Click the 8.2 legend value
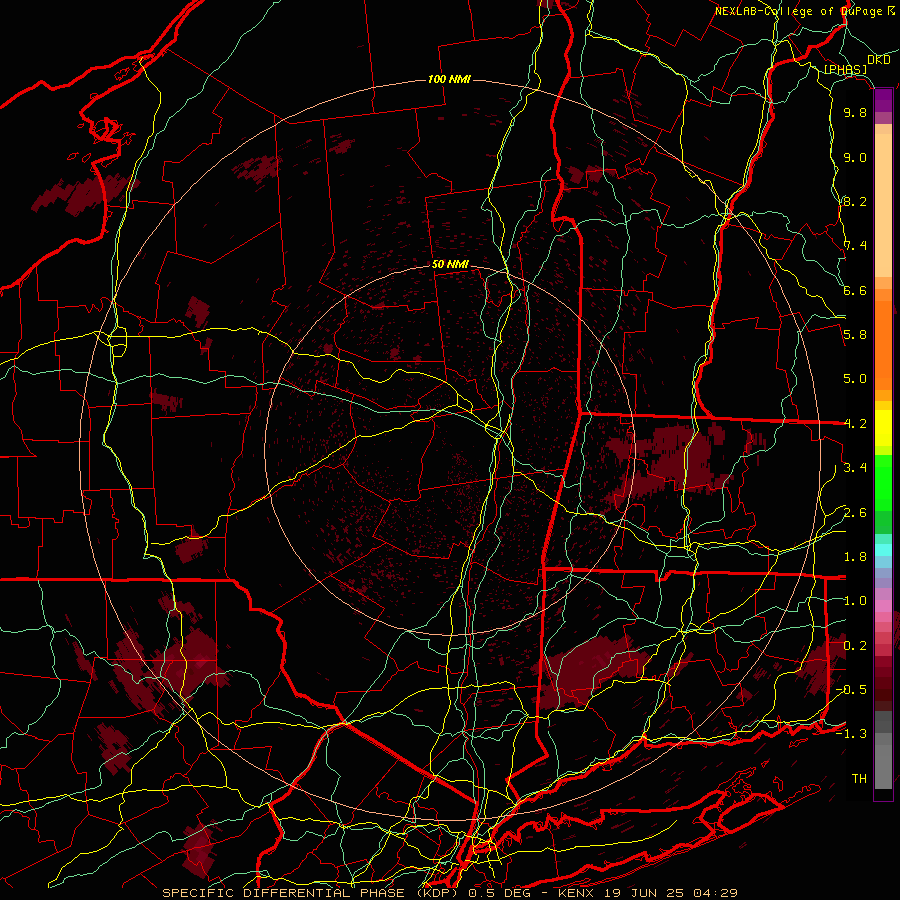This screenshot has width=900, height=900. [855, 201]
